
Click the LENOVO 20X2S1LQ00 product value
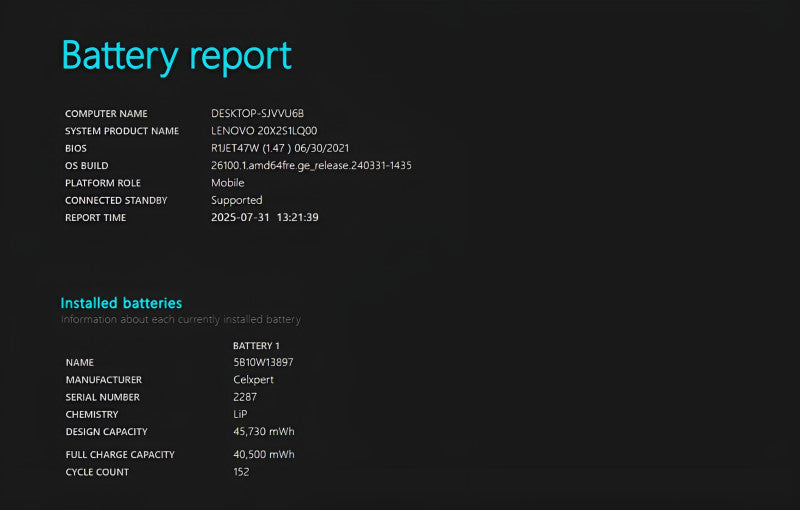click(x=264, y=131)
